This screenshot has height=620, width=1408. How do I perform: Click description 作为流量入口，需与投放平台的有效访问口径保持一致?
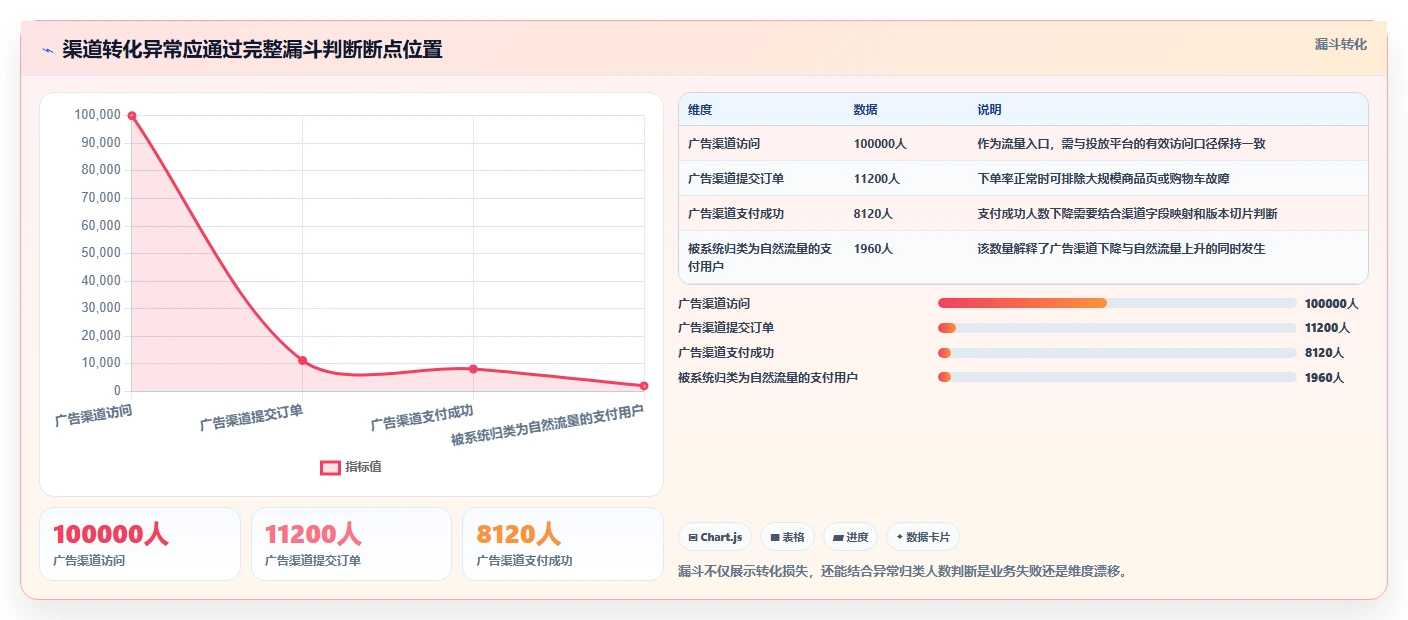click(x=1122, y=144)
